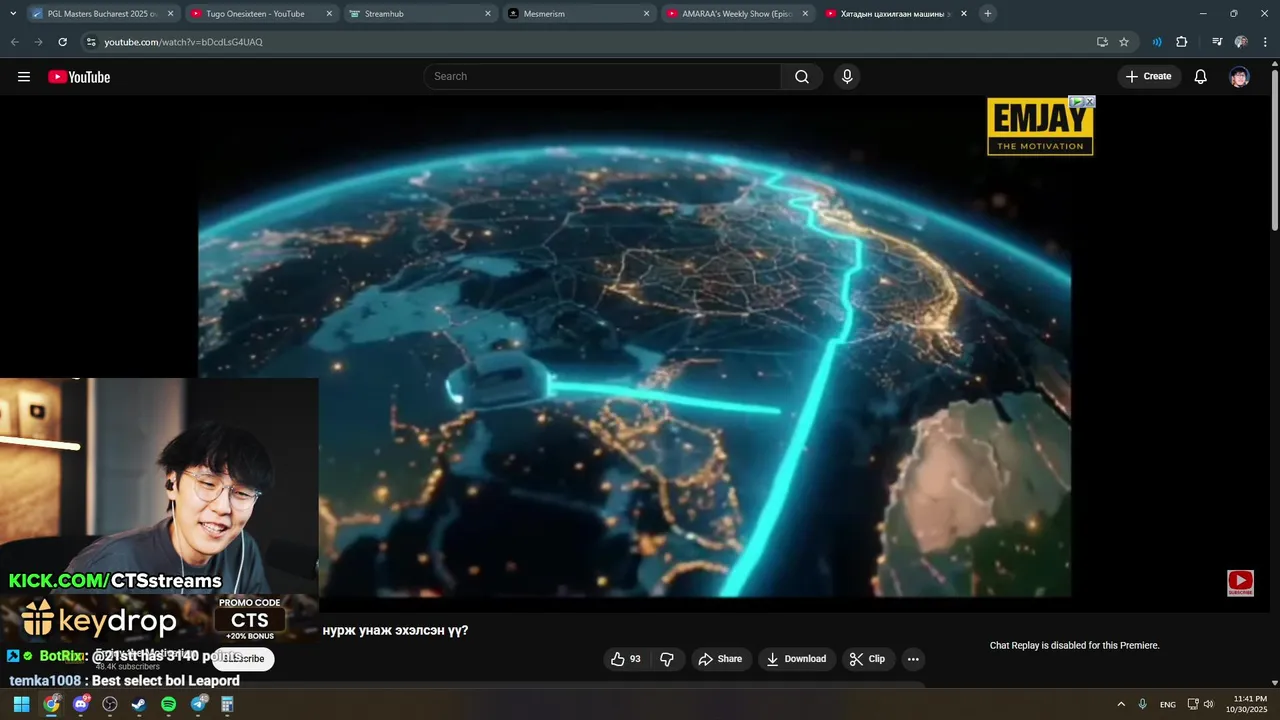Open Spotify from the taskbar

(168, 704)
